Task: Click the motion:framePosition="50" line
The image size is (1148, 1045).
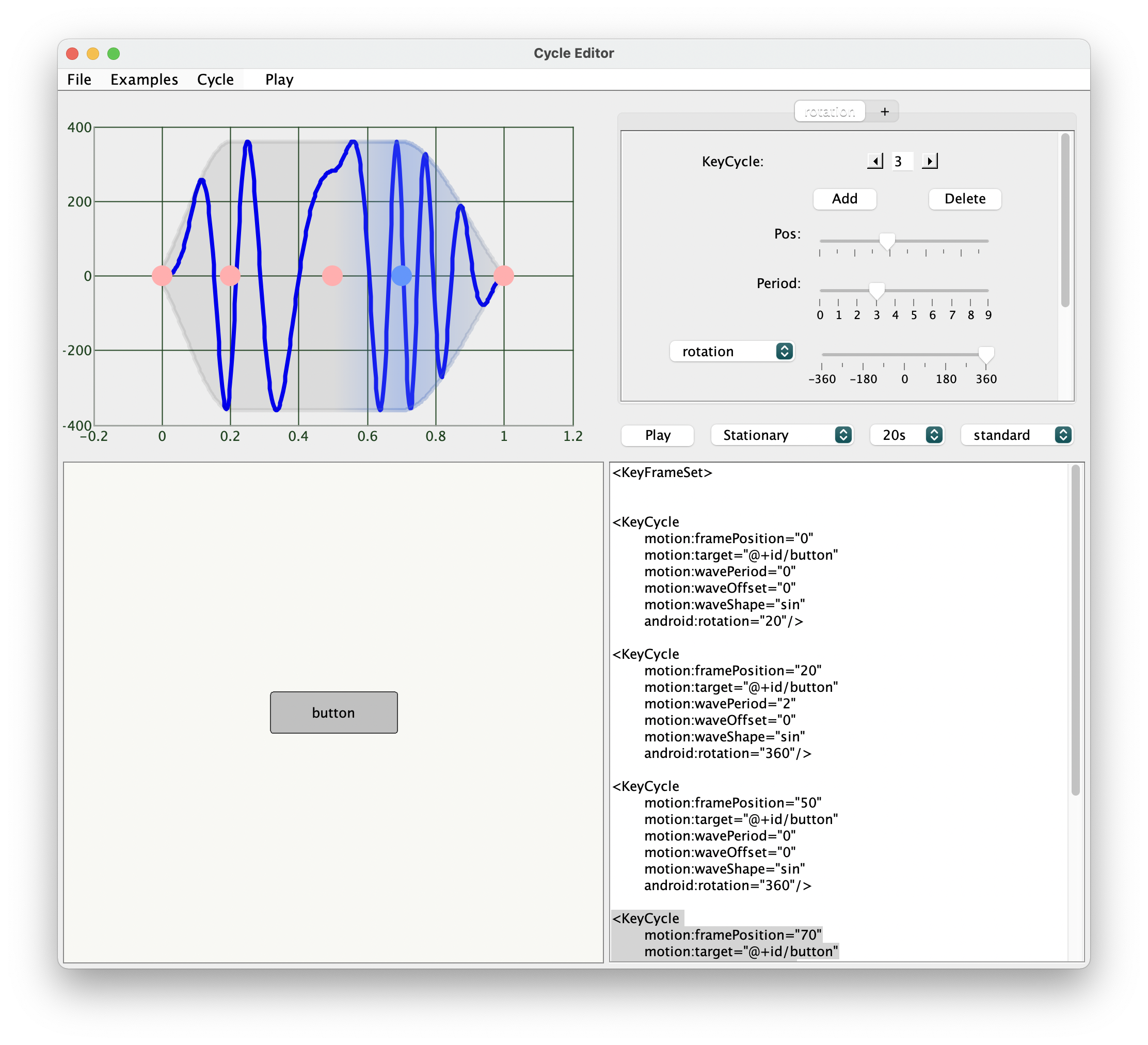Action: click(x=733, y=802)
